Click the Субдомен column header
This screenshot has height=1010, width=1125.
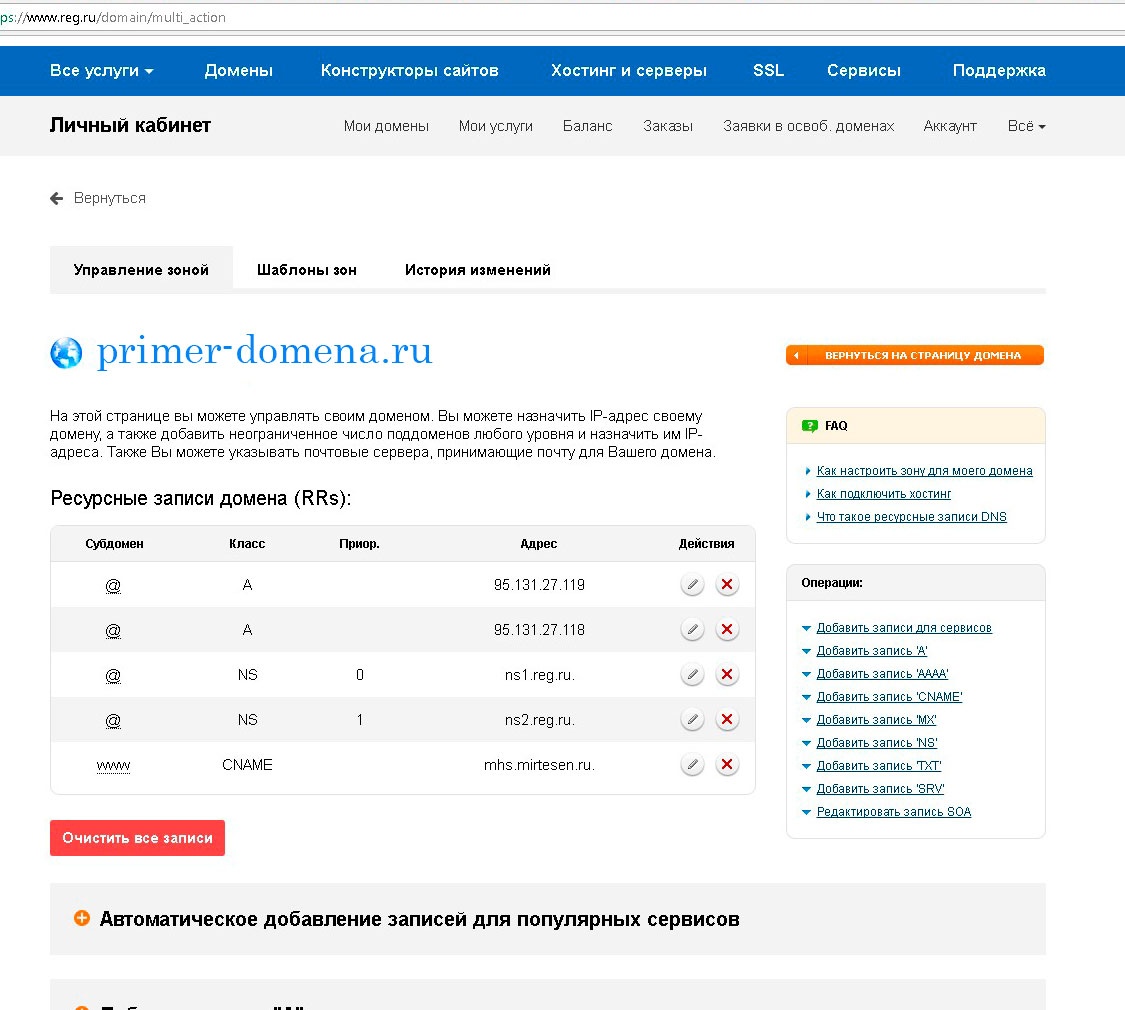[114, 544]
